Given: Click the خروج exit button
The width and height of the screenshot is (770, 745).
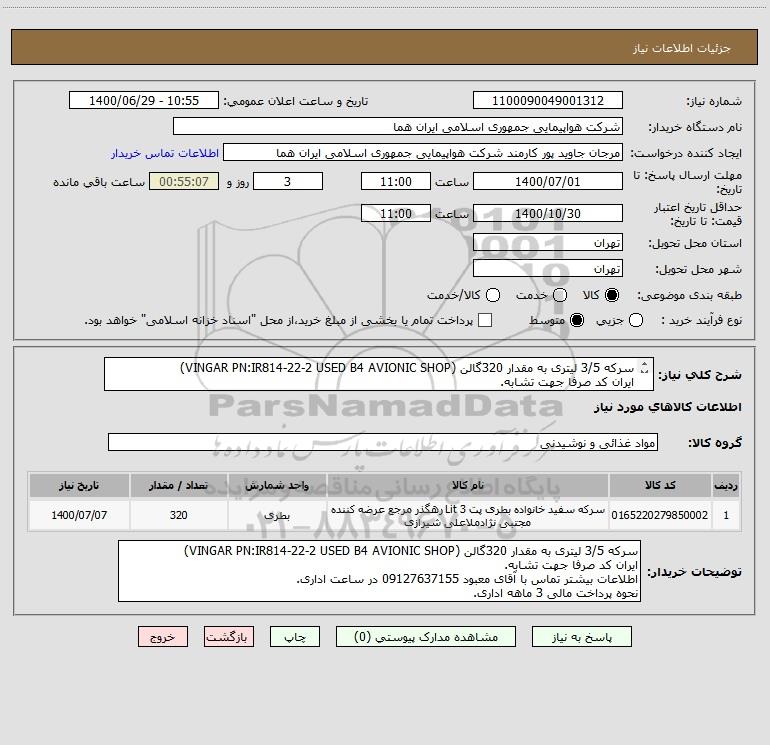Looking at the screenshot, I should (163, 637).
